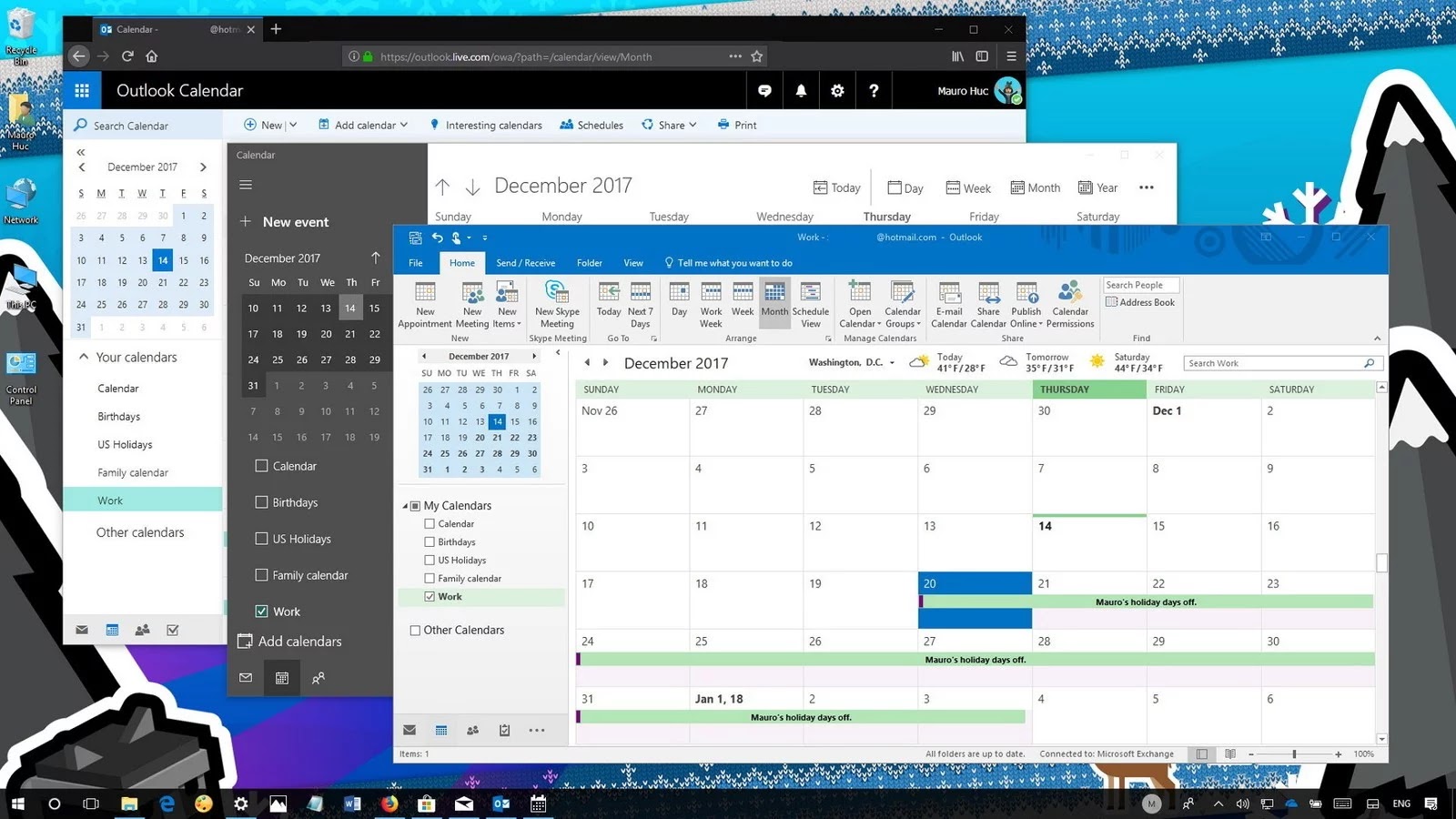Check US Holidays in Windows Calendar app
Screen dimensions: 1456x819
262,539
